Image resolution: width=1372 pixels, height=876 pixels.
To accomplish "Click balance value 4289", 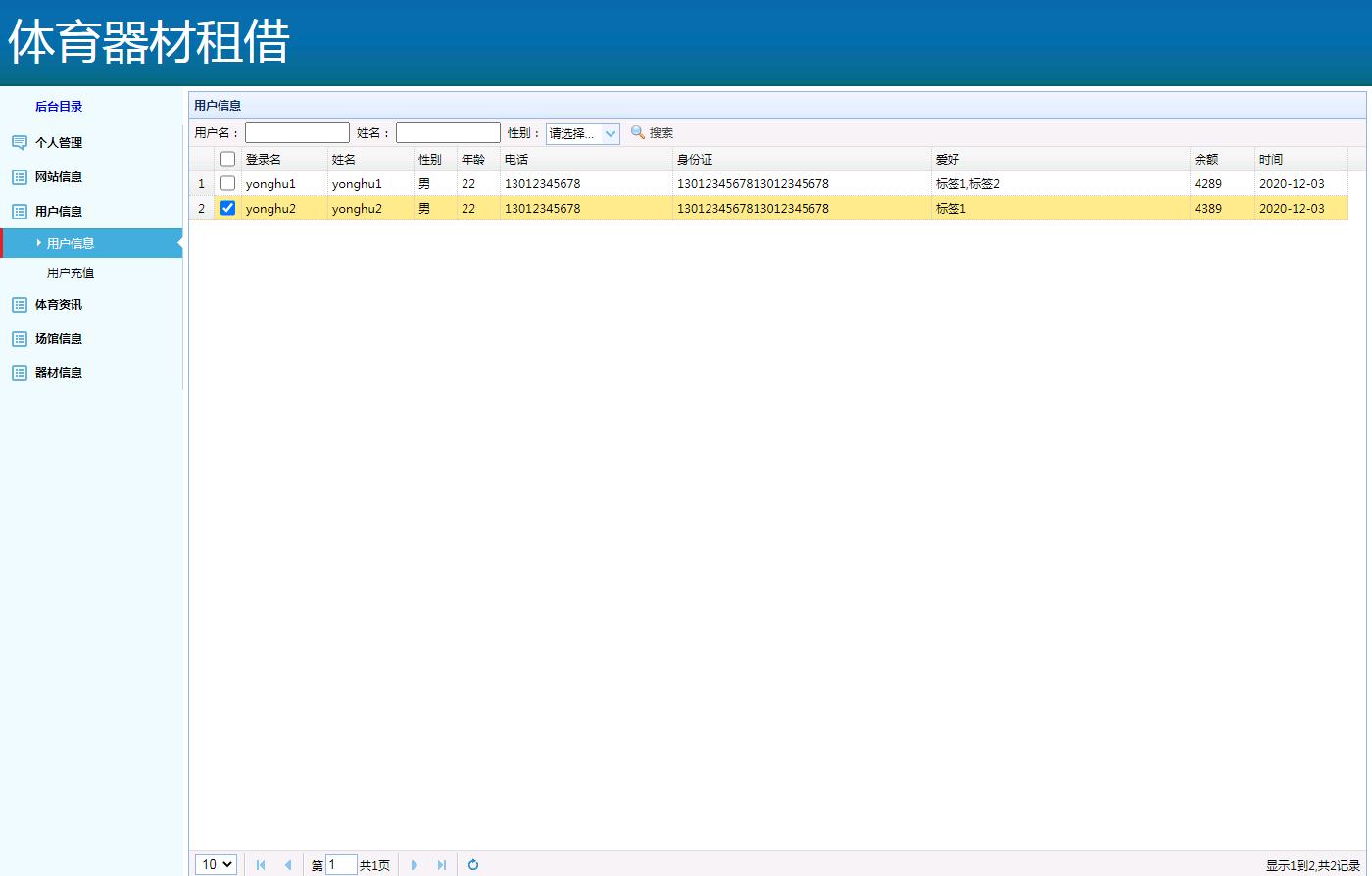I will pos(1208,183).
